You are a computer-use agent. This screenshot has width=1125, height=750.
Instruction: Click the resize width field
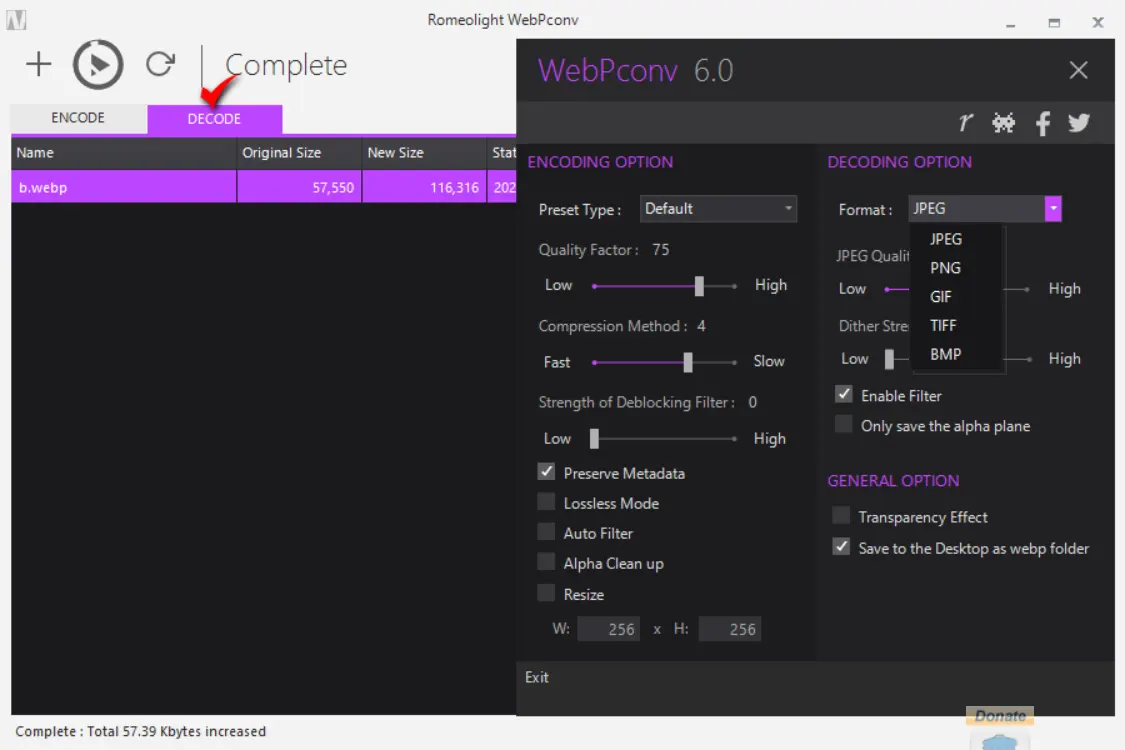[608, 629]
